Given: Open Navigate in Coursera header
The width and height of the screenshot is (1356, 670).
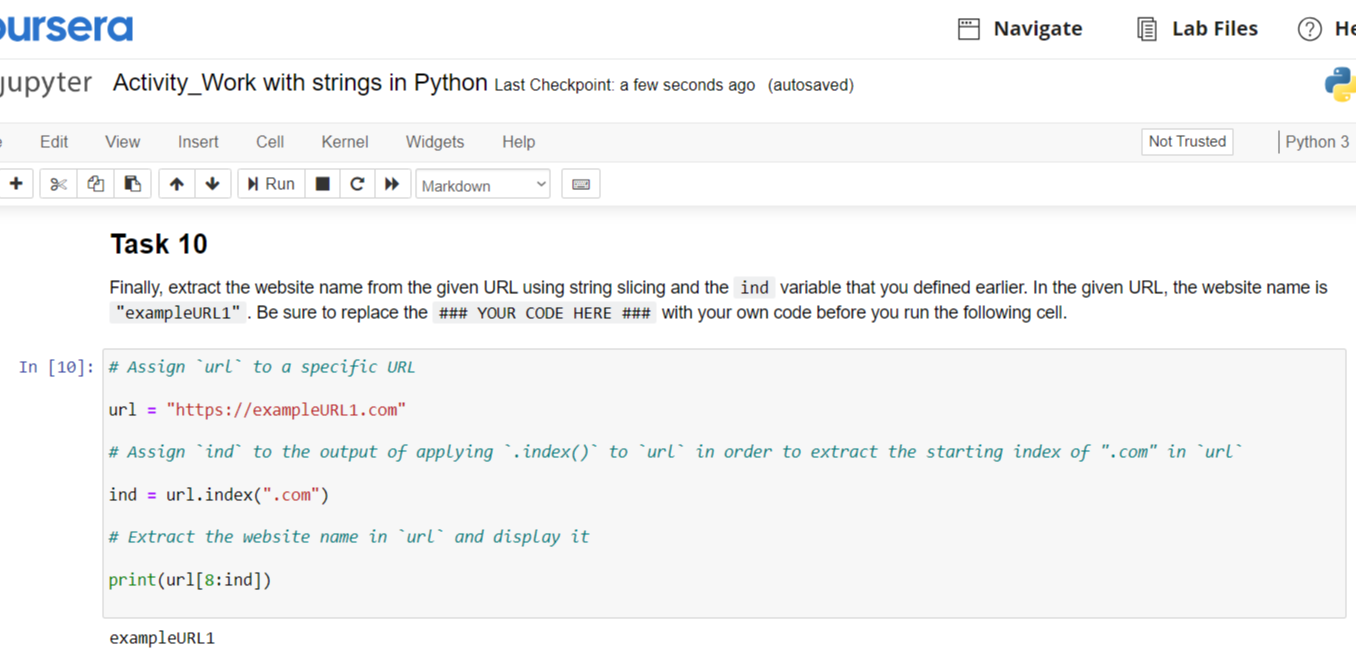Looking at the screenshot, I should [1020, 29].
